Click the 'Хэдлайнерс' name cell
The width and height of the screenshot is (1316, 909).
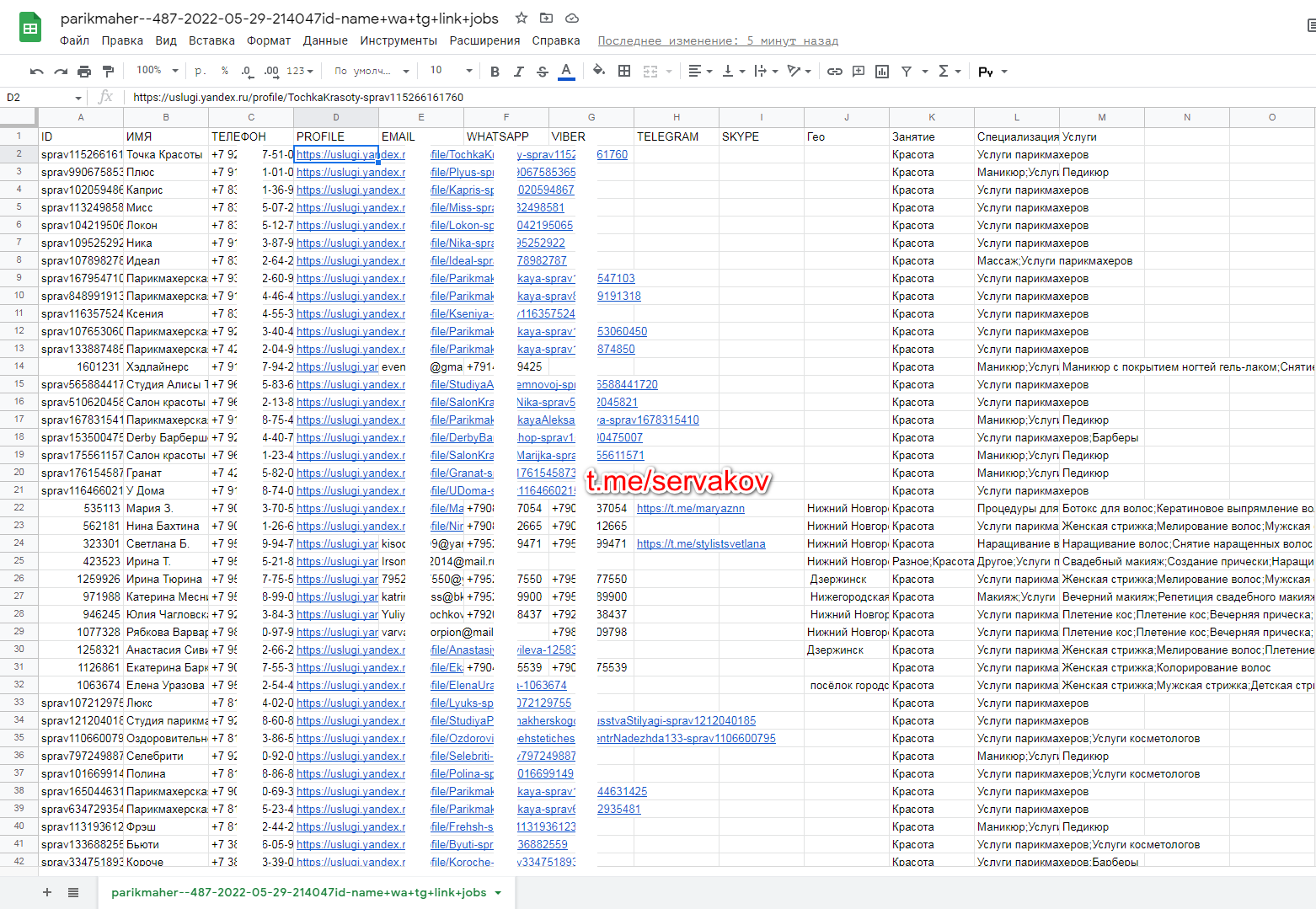pos(166,366)
